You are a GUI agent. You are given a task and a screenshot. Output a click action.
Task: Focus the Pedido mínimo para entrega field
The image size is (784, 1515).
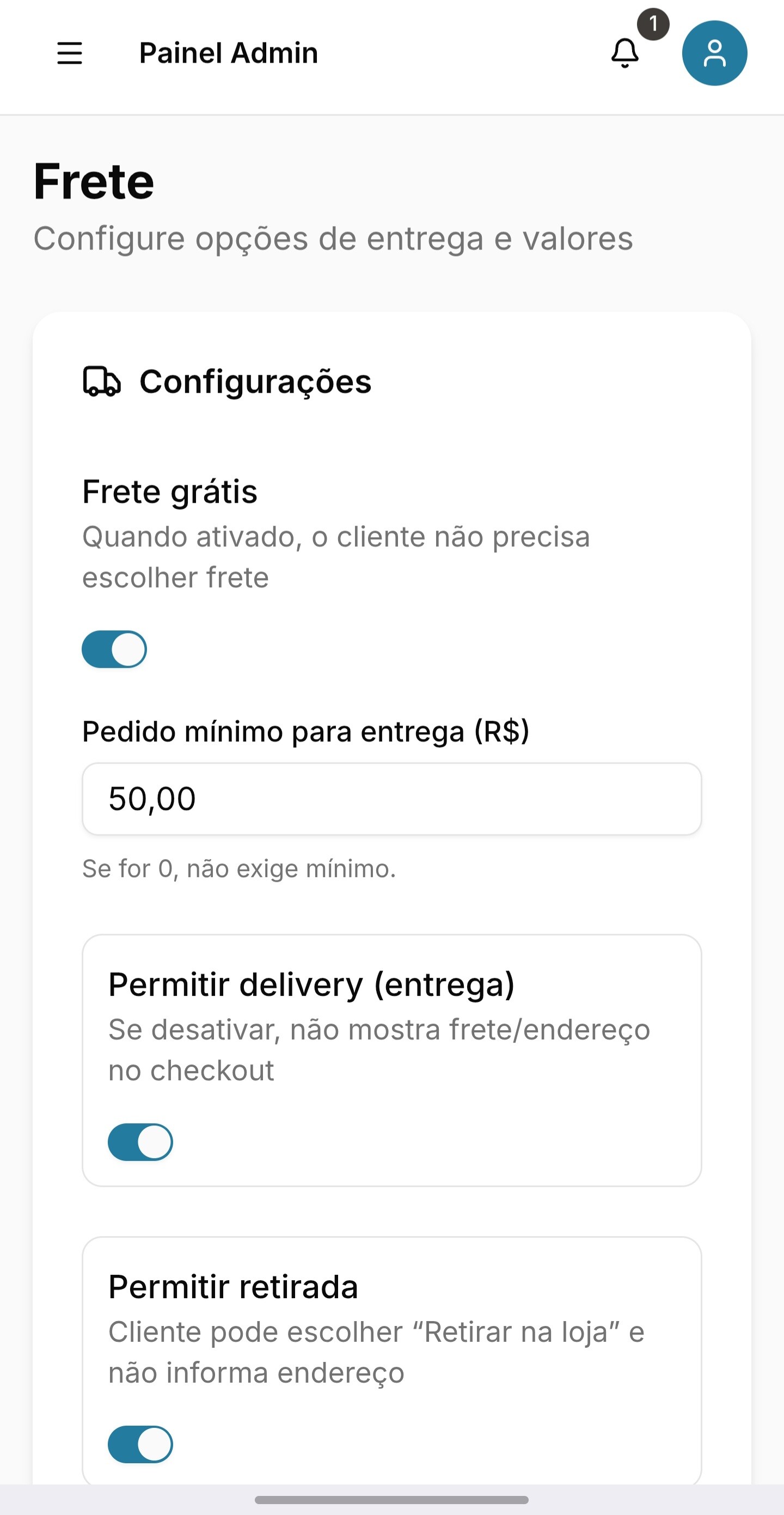392,799
